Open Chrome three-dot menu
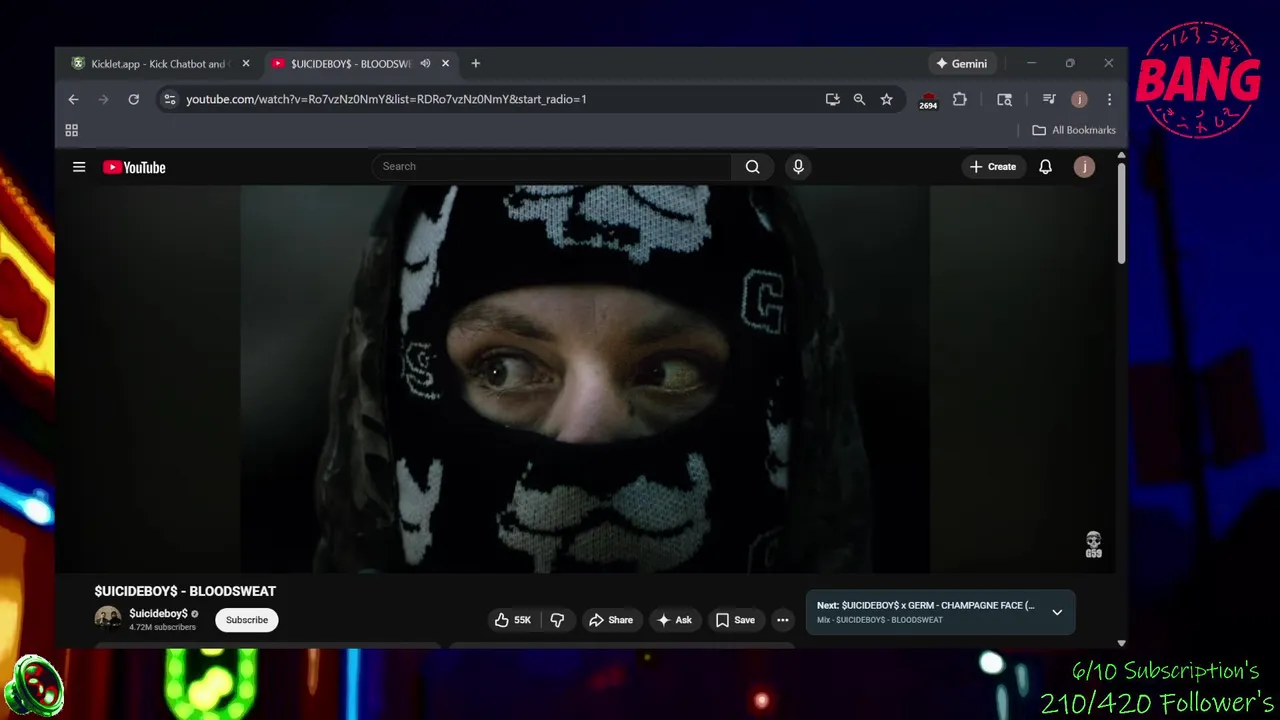 click(x=1109, y=99)
